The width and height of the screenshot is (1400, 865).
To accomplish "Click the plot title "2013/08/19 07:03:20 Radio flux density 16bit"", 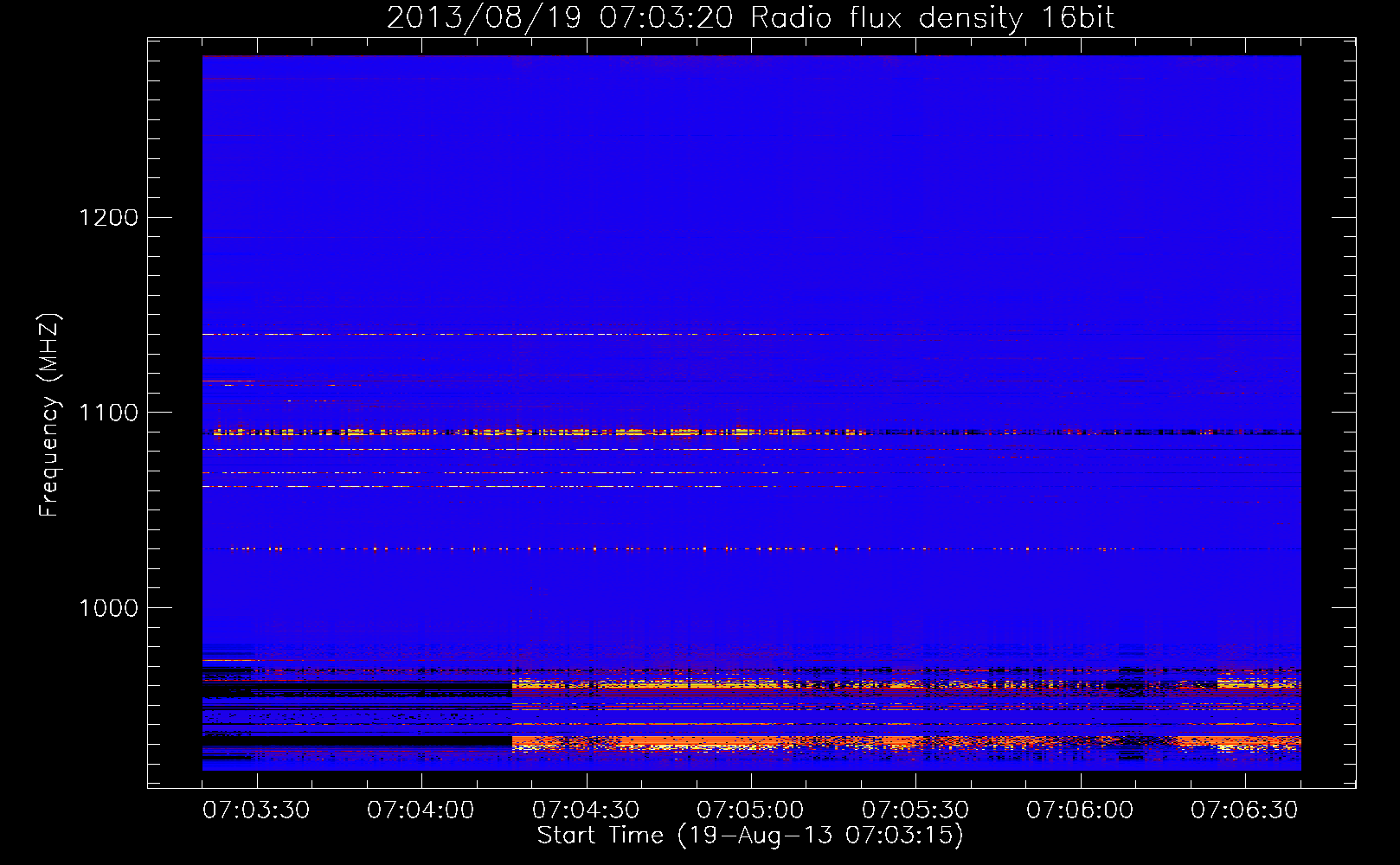I will (x=750, y=17).
